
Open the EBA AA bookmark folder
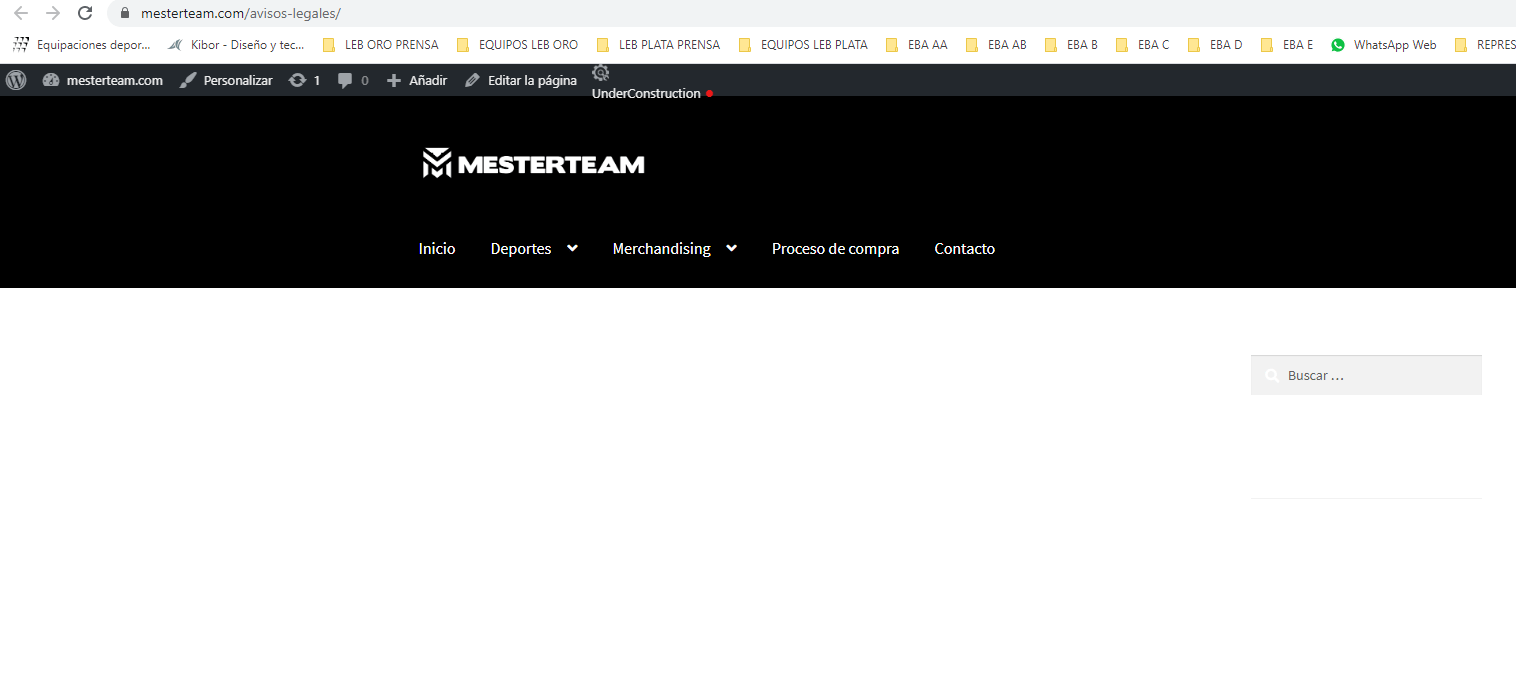(x=916, y=44)
